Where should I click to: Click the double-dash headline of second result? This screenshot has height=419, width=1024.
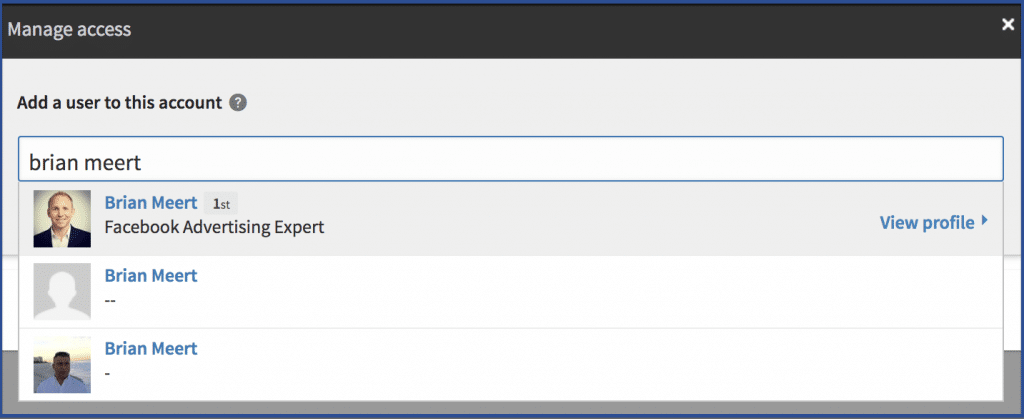tap(110, 302)
